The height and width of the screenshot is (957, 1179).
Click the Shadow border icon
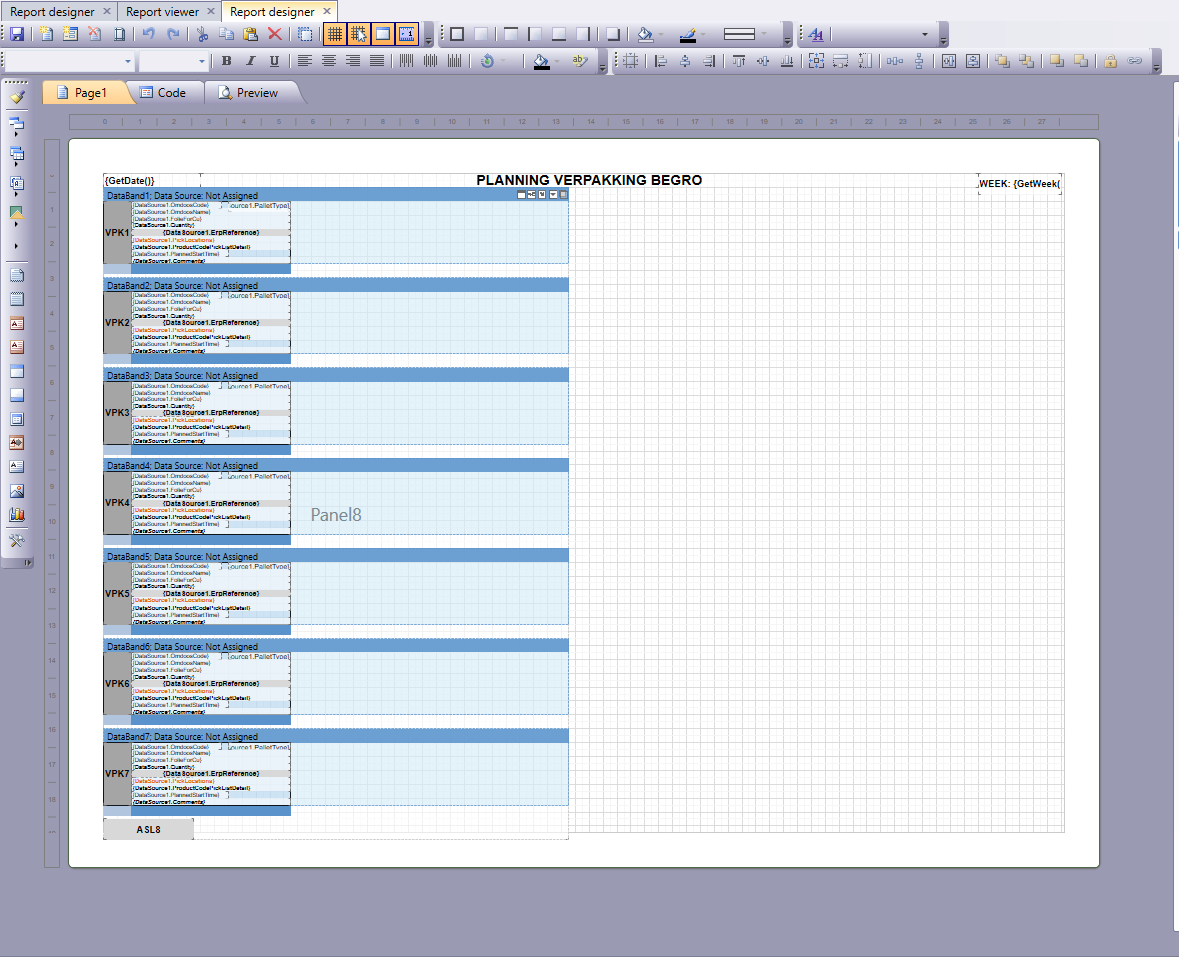614,34
